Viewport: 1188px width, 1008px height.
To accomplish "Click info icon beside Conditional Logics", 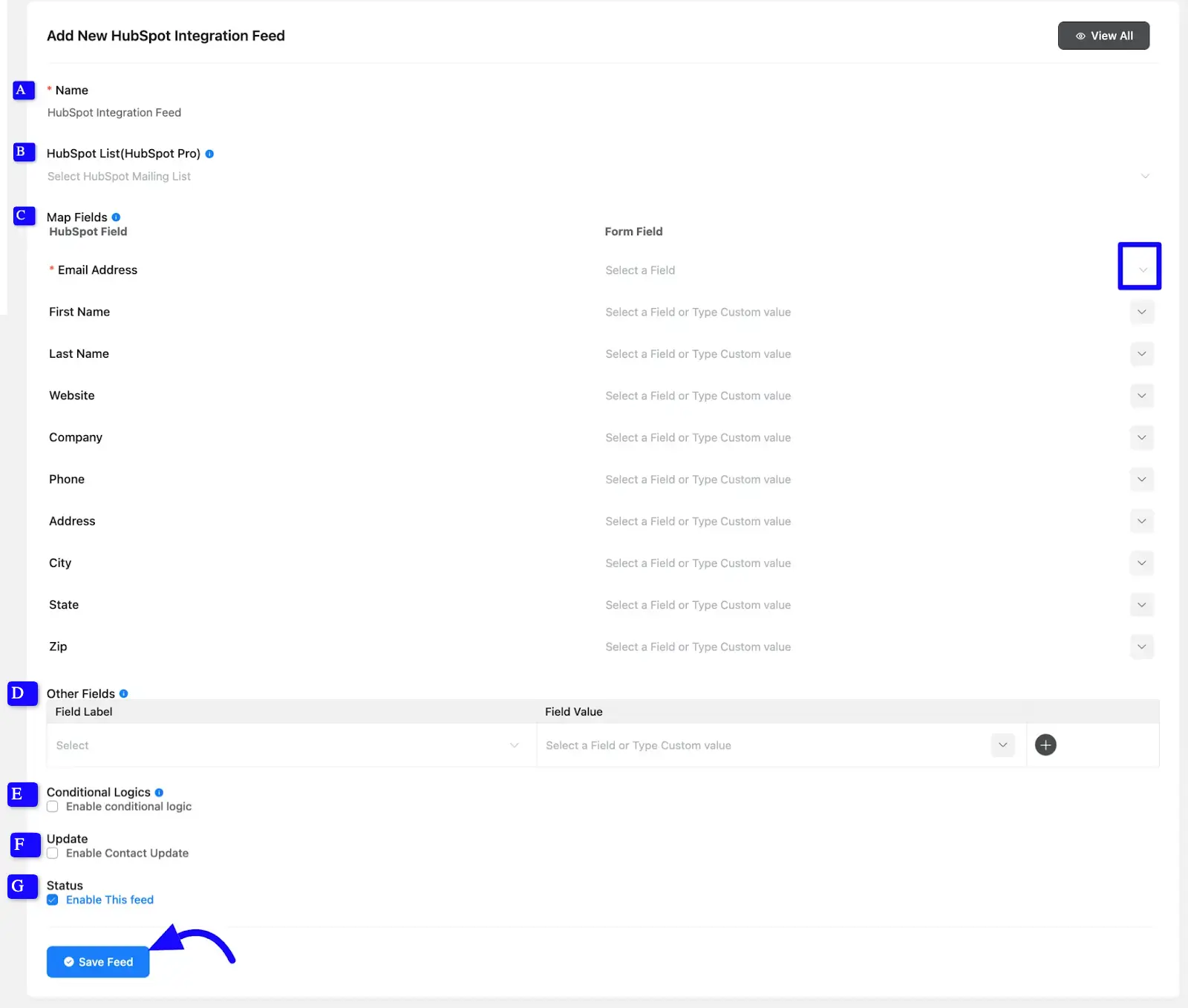I will [159, 793].
